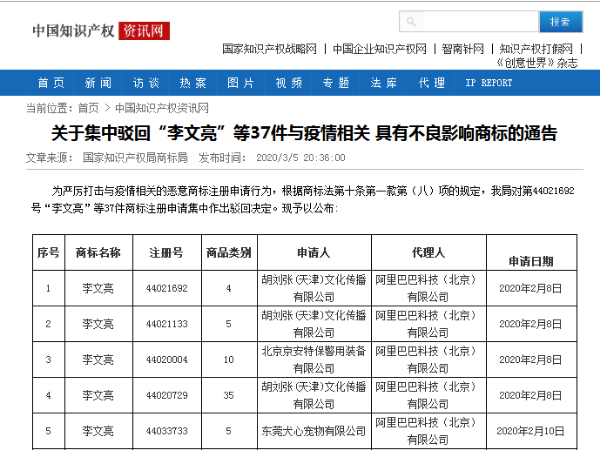Click the source text 国家知识产权局商标局
The image size is (600, 450).
pos(135,158)
